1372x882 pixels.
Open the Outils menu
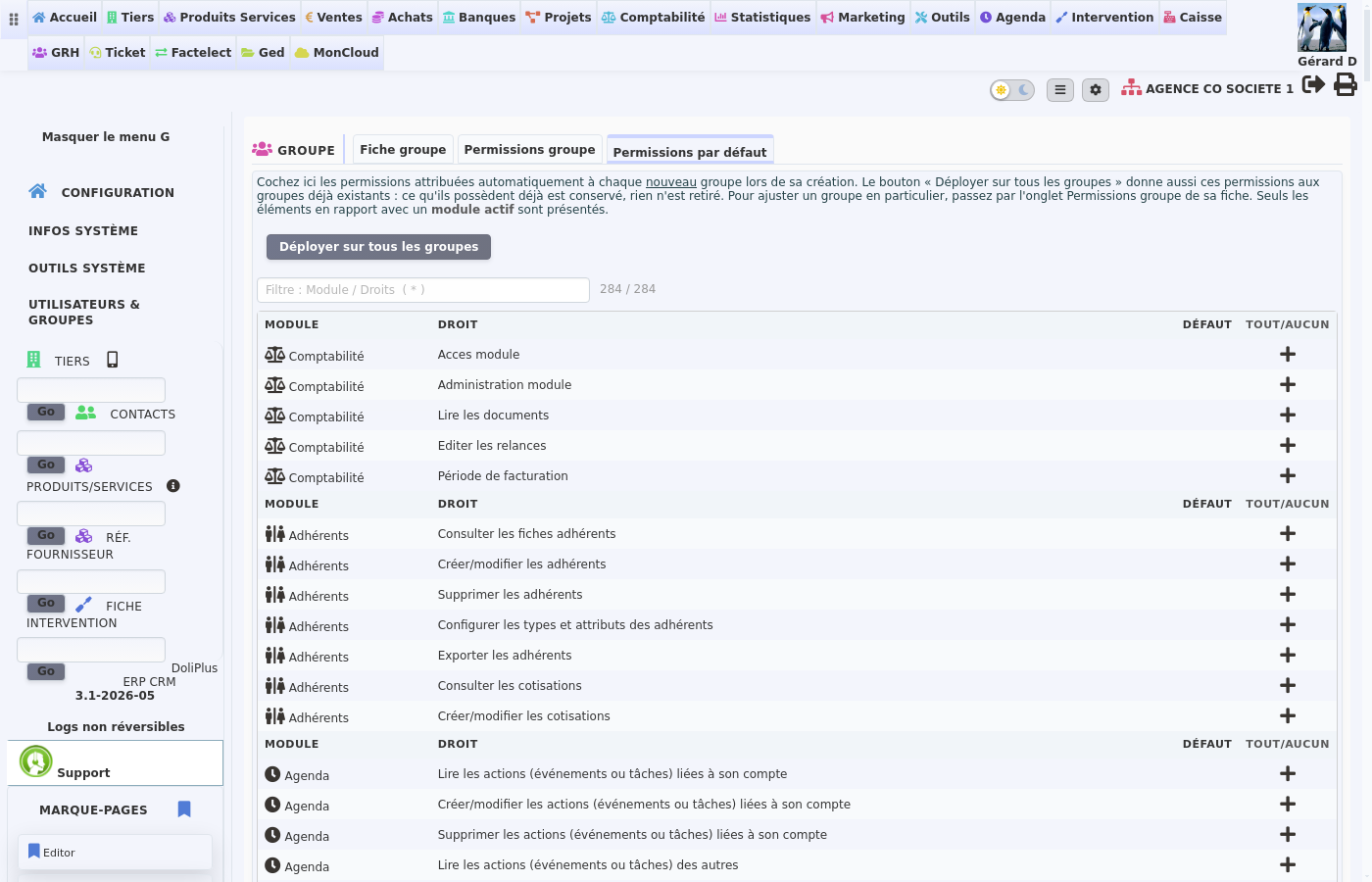pos(943,18)
